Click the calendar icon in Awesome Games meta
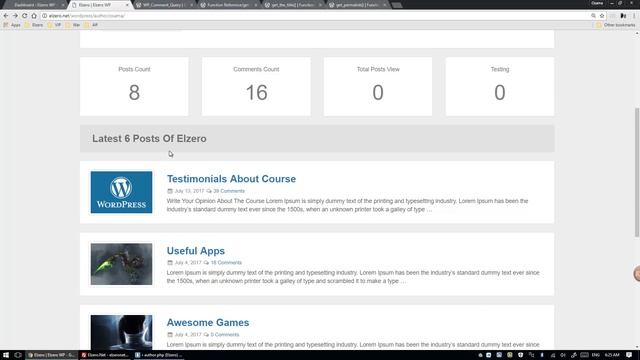 click(170, 334)
